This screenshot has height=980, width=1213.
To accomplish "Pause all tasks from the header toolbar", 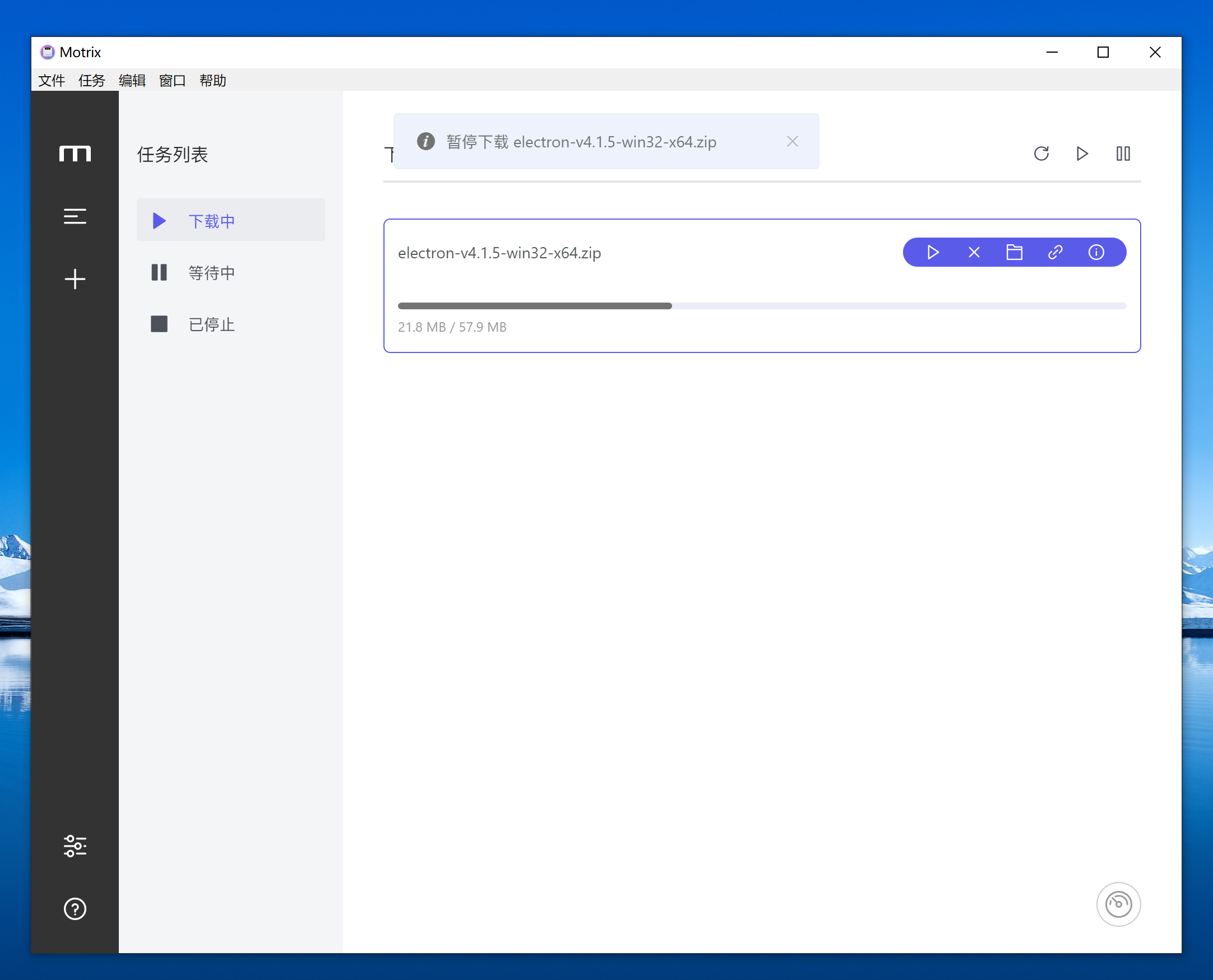I will coord(1123,154).
